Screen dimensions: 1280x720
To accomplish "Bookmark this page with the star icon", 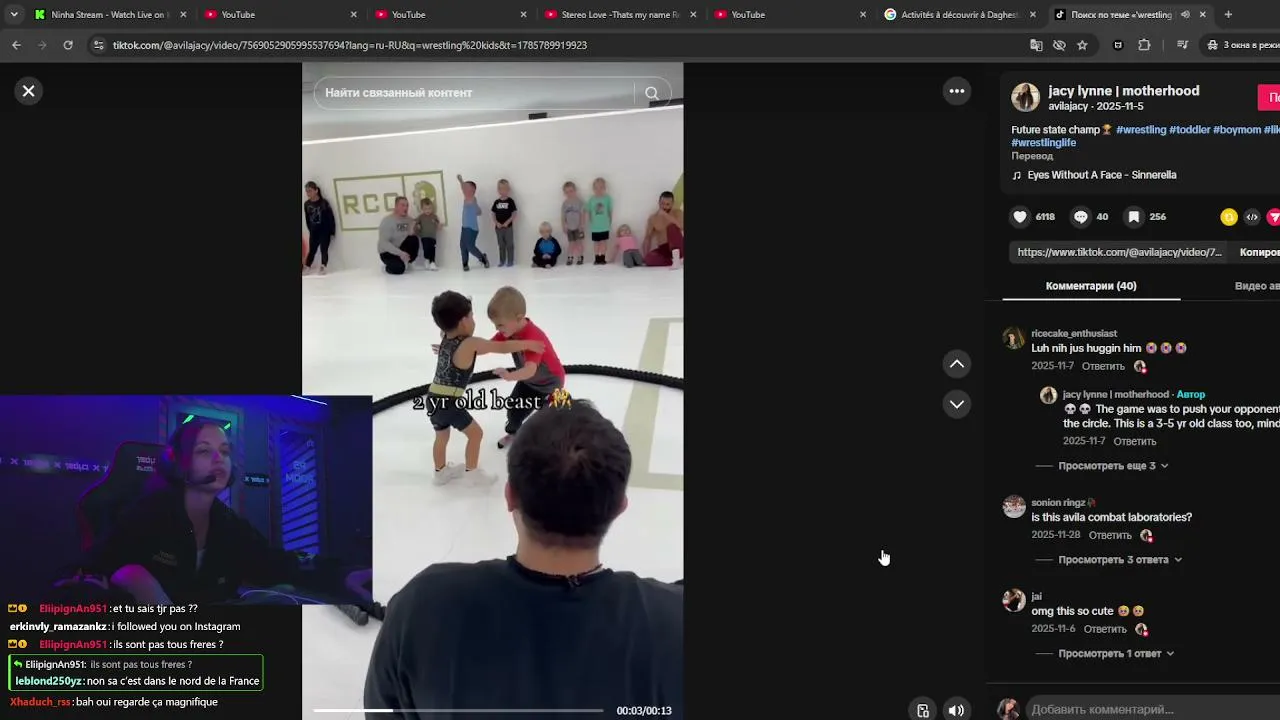I will (1082, 45).
